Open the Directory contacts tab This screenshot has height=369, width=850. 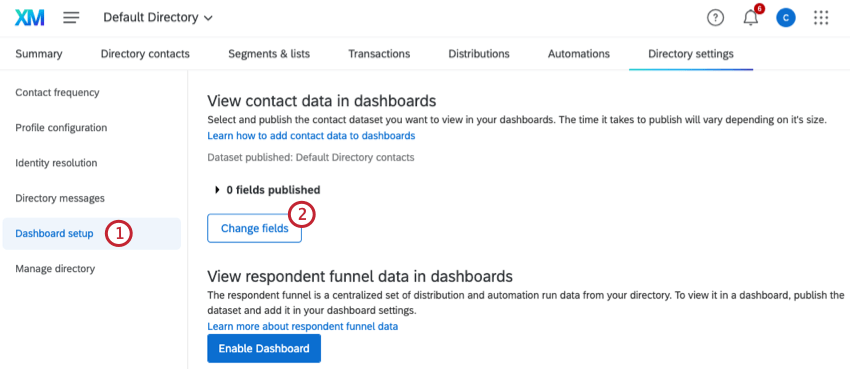click(x=145, y=54)
